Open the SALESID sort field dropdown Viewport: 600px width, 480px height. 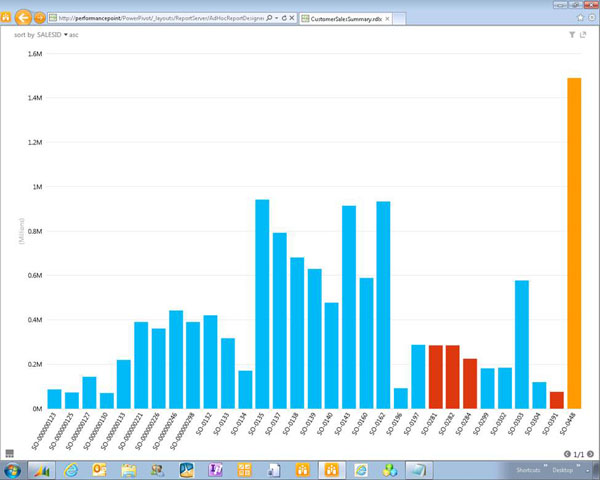[x=52, y=35]
